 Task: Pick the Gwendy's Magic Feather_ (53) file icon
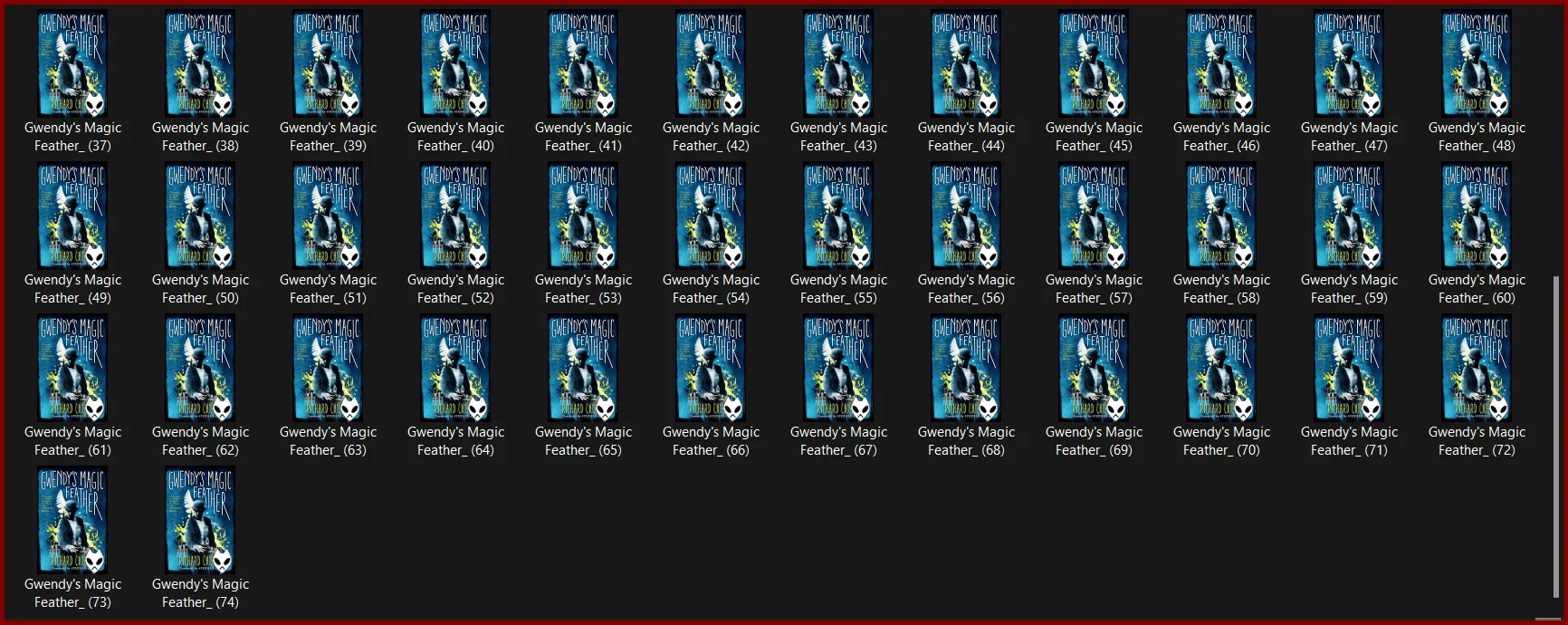point(583,216)
